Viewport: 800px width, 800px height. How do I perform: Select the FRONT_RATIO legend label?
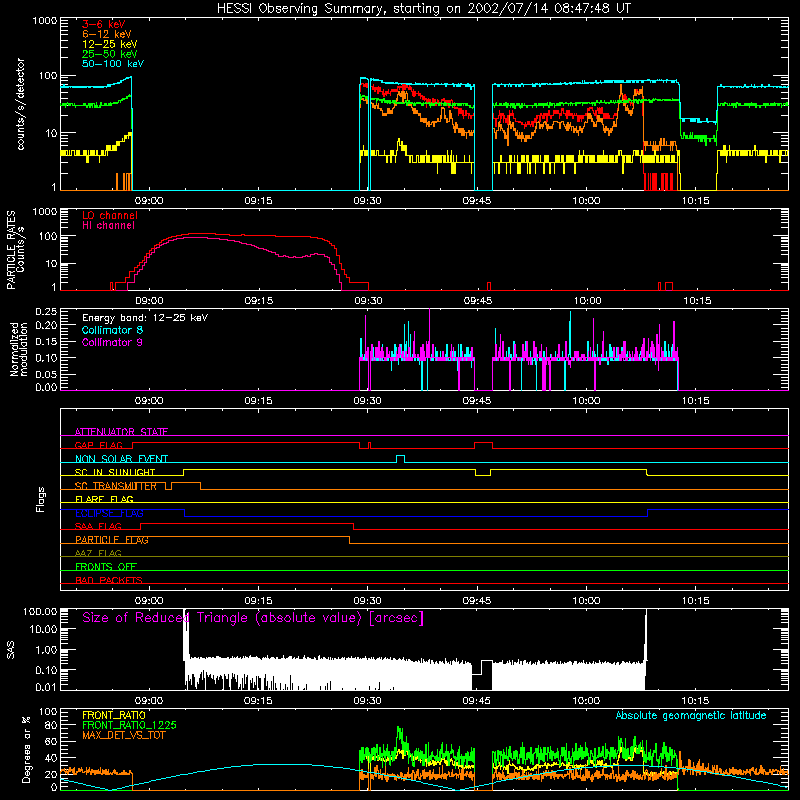tap(114, 715)
